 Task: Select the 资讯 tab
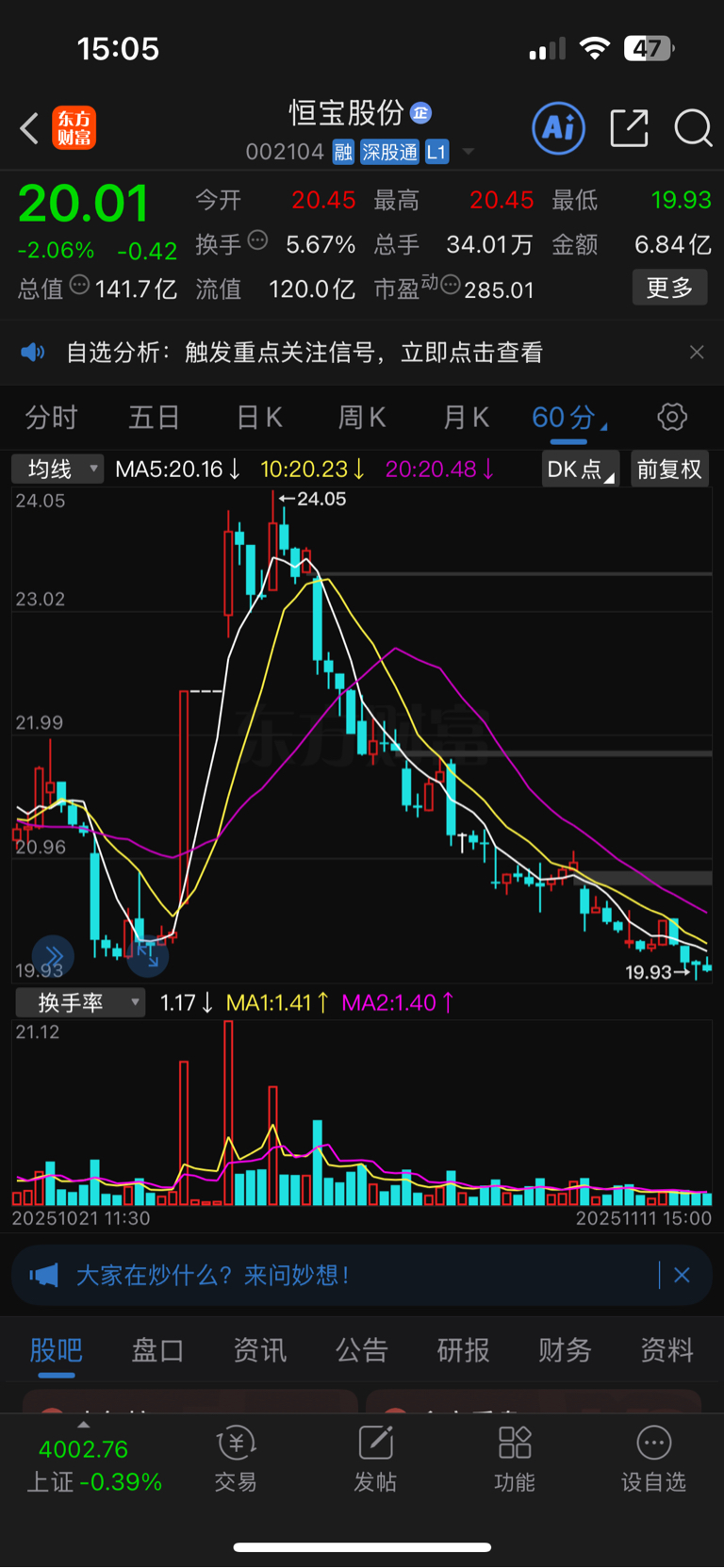(259, 1350)
